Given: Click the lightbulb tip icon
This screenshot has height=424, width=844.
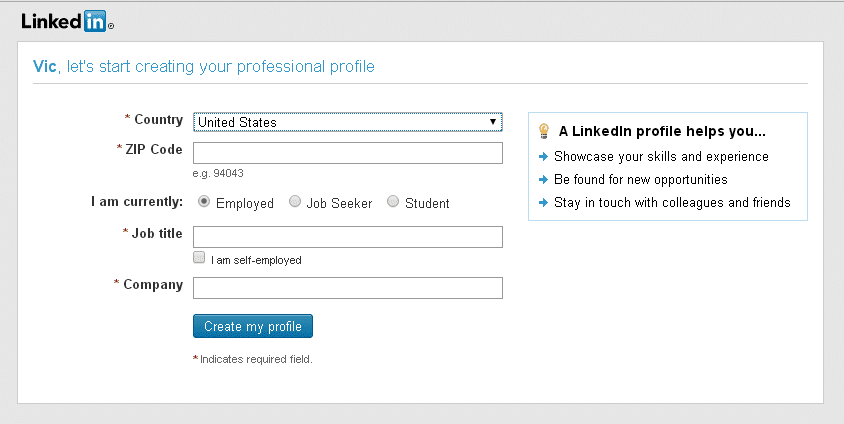Looking at the screenshot, I should tap(544, 131).
